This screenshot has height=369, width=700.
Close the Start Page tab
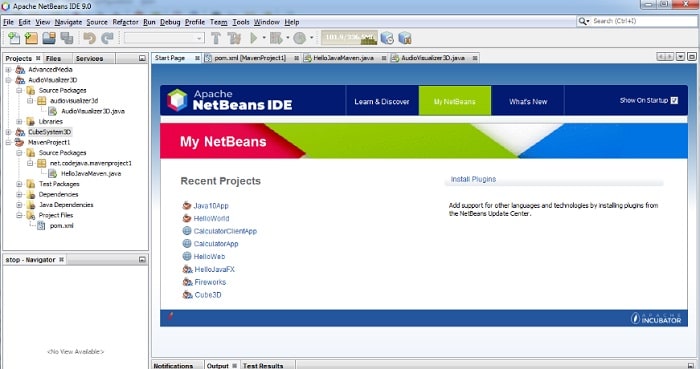[x=197, y=58]
